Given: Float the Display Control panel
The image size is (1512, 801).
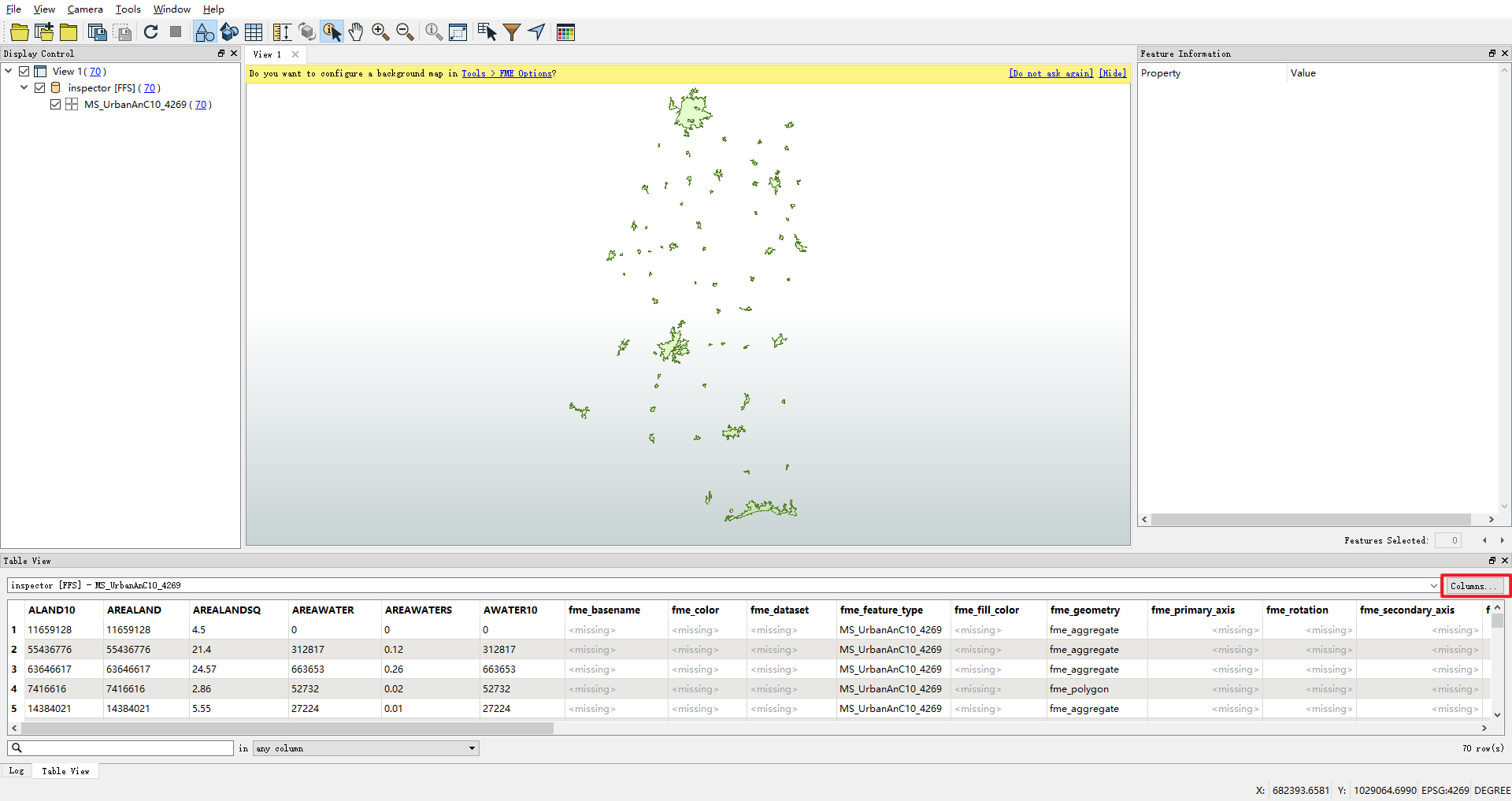Looking at the screenshot, I should 221,54.
